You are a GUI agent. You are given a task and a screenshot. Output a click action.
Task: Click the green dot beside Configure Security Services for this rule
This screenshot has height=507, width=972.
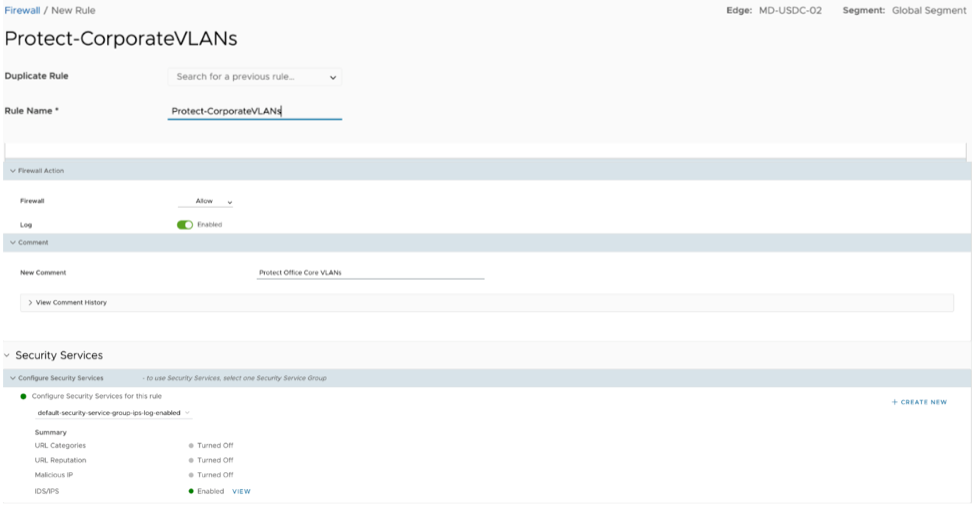[24, 396]
